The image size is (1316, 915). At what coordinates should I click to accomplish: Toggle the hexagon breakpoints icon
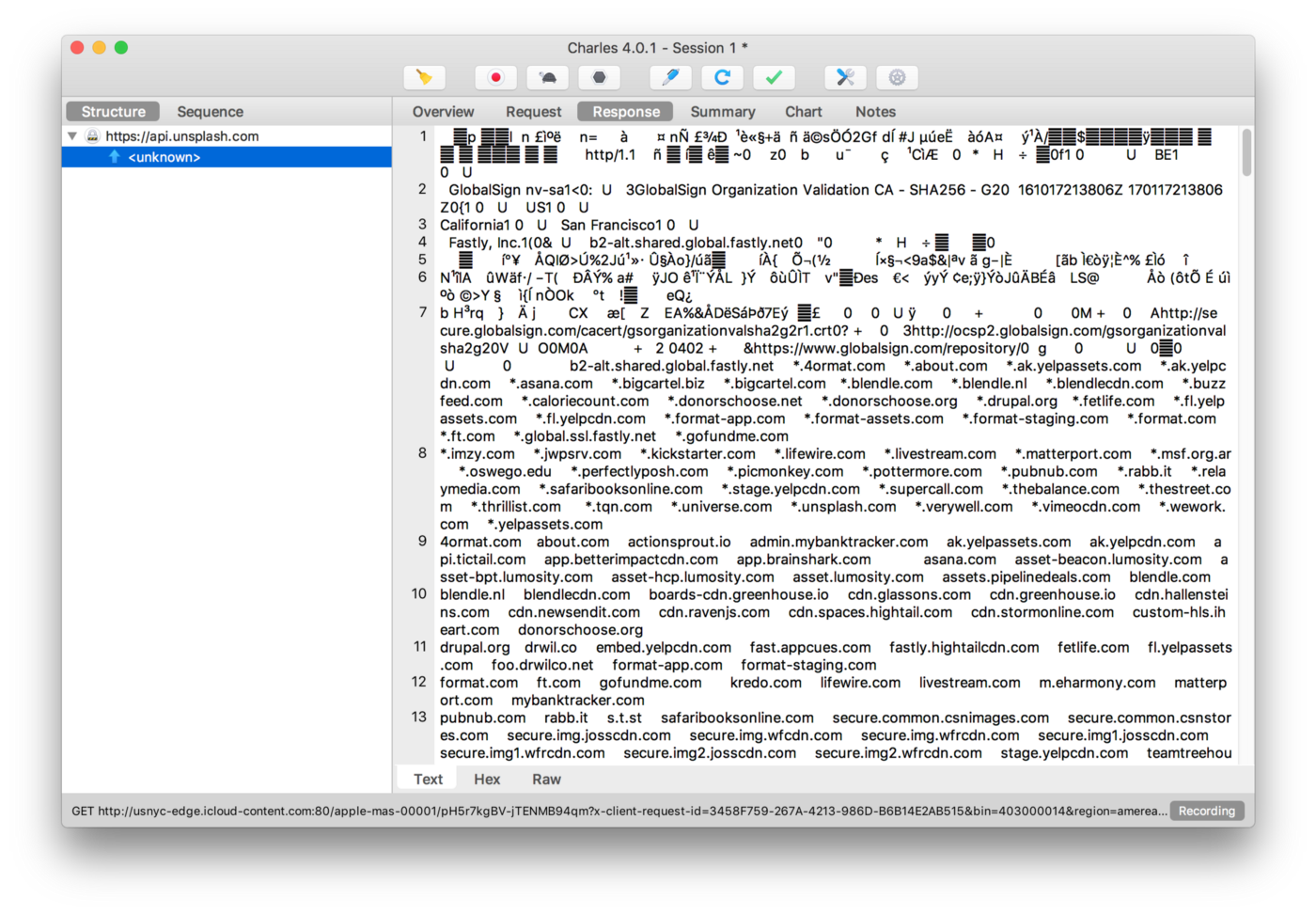pos(599,77)
